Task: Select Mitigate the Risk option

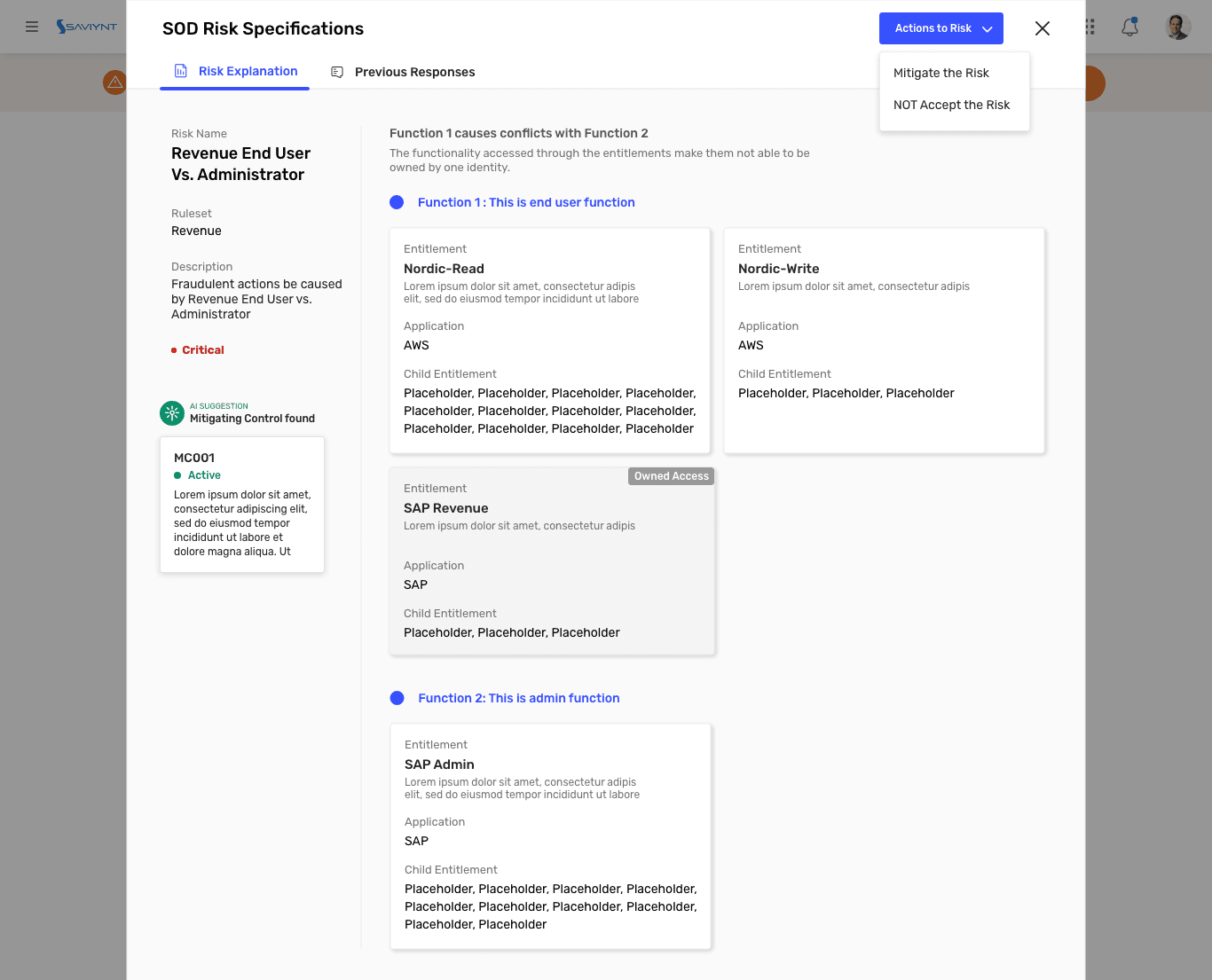Action: click(941, 73)
